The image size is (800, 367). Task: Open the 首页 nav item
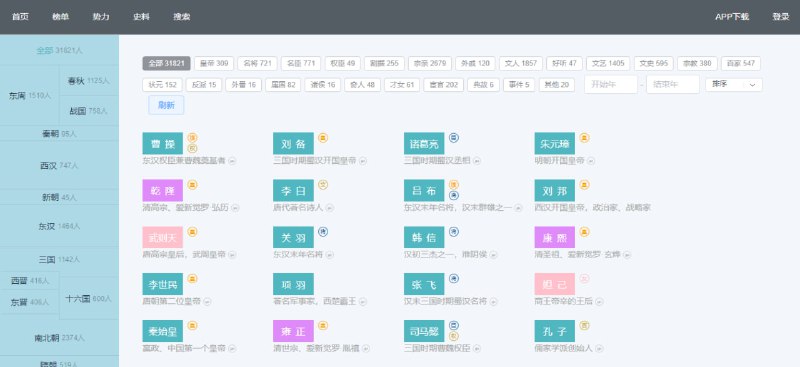(x=20, y=17)
